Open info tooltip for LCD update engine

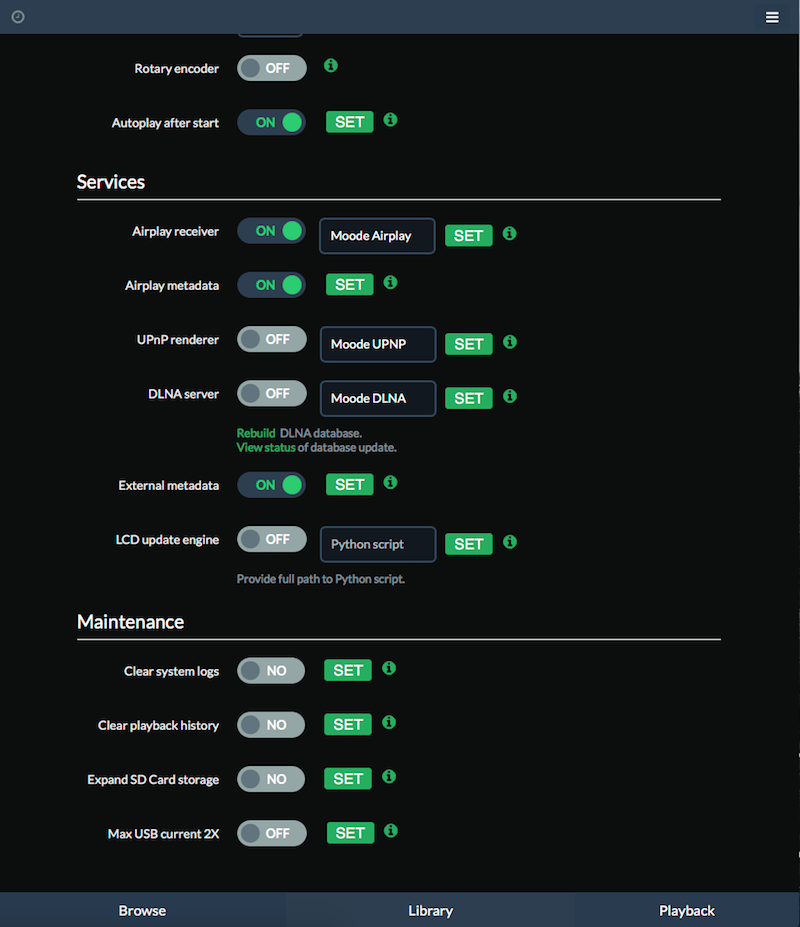[510, 542]
